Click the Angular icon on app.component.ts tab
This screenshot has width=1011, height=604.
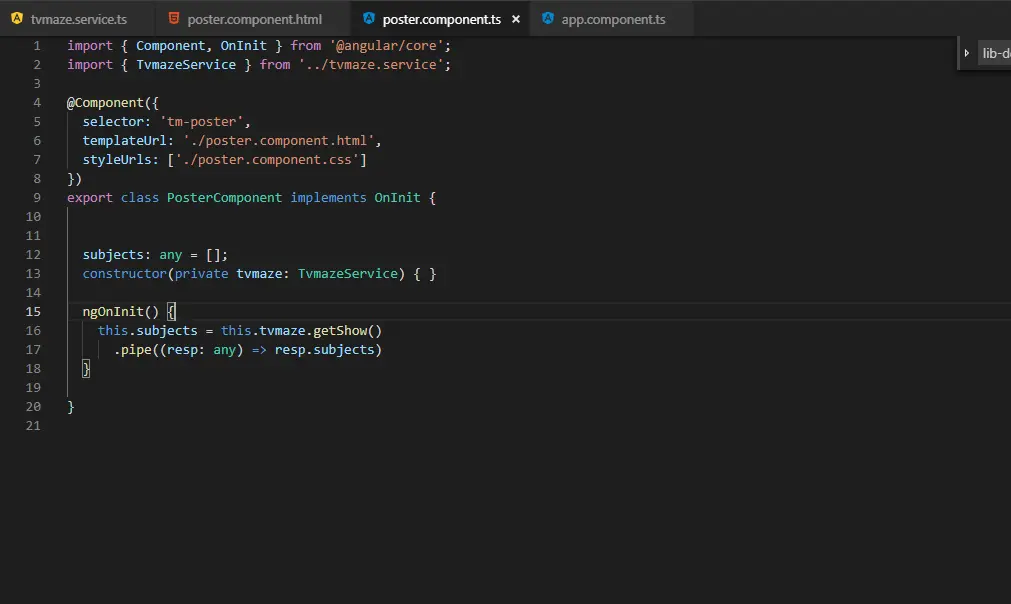pos(548,19)
